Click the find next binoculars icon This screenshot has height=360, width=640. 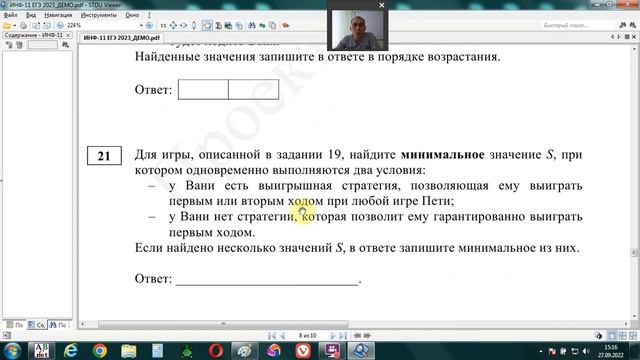[x=633, y=25]
